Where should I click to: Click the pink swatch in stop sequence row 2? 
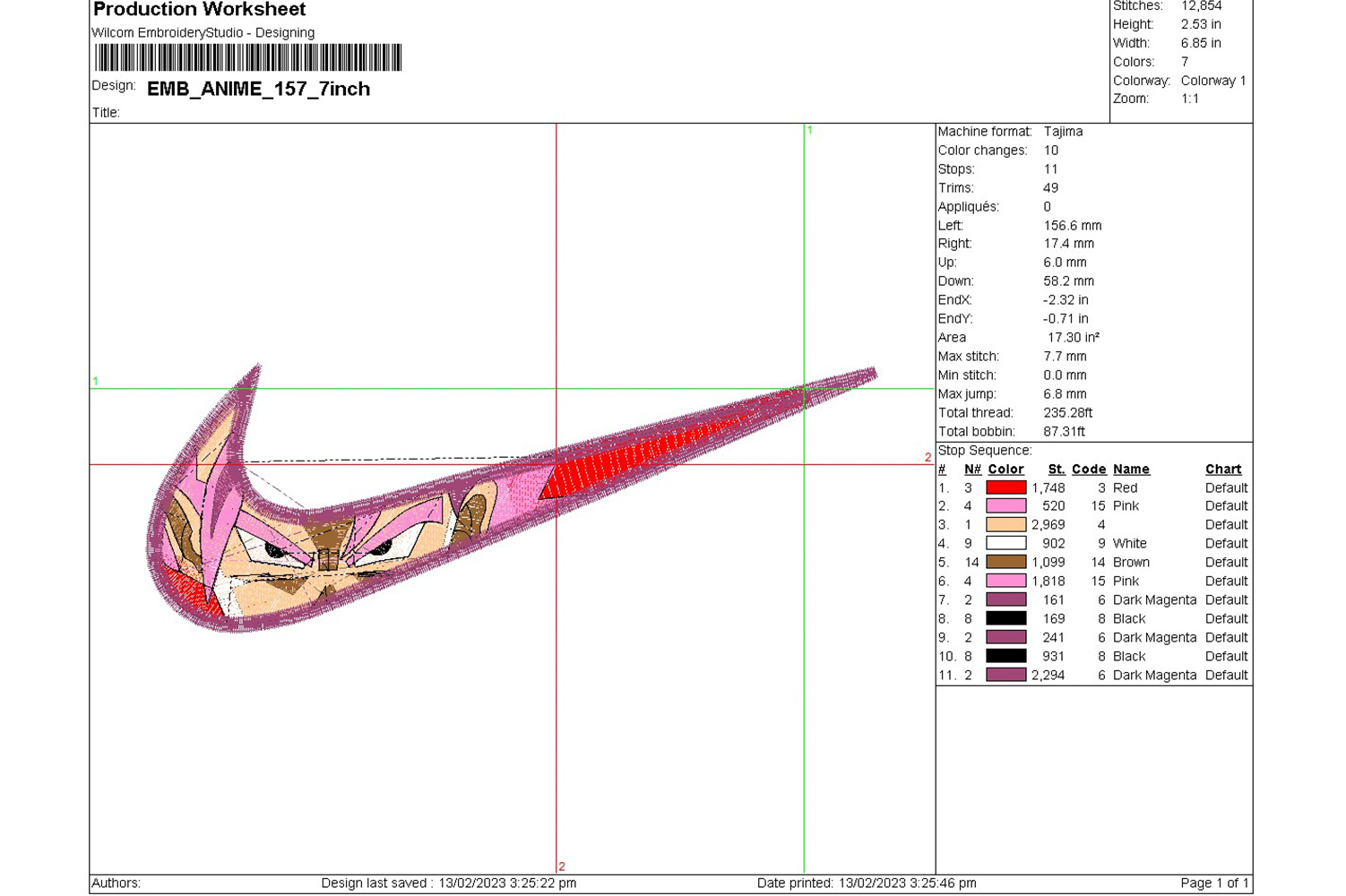click(x=1005, y=506)
